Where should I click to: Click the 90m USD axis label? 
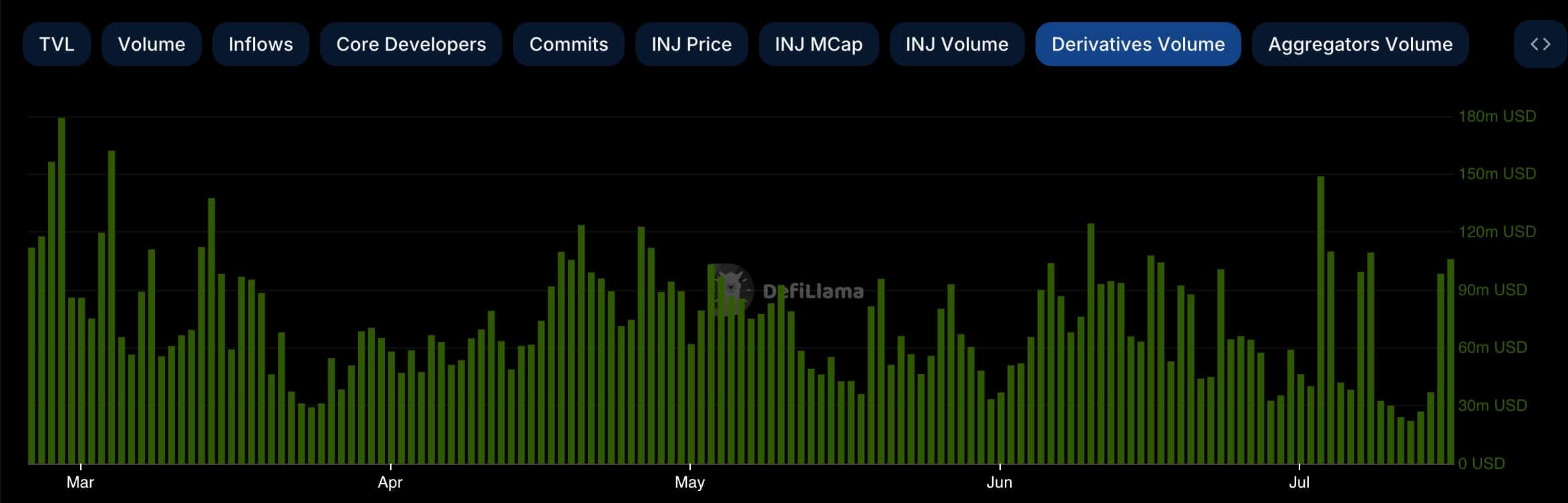coord(1493,290)
